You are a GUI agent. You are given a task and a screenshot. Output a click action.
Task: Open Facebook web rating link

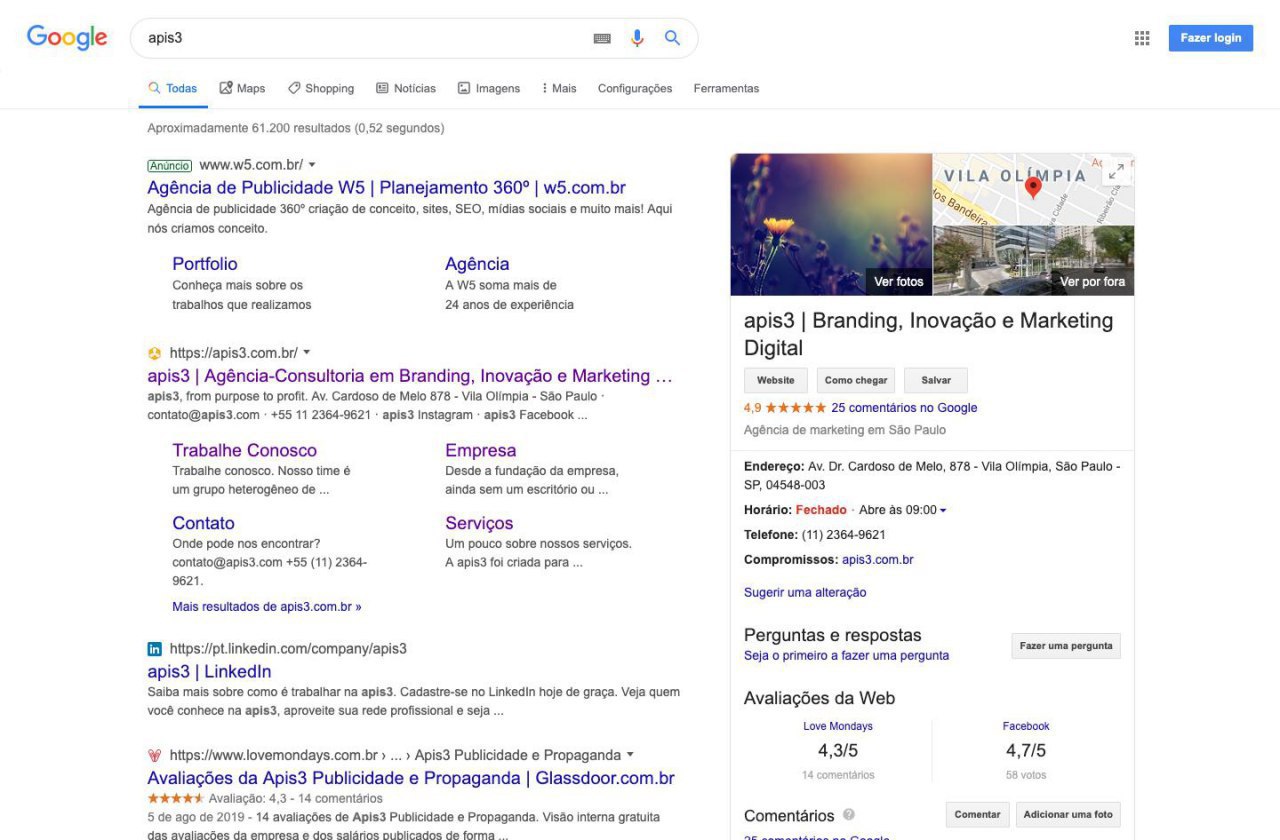(x=1026, y=726)
